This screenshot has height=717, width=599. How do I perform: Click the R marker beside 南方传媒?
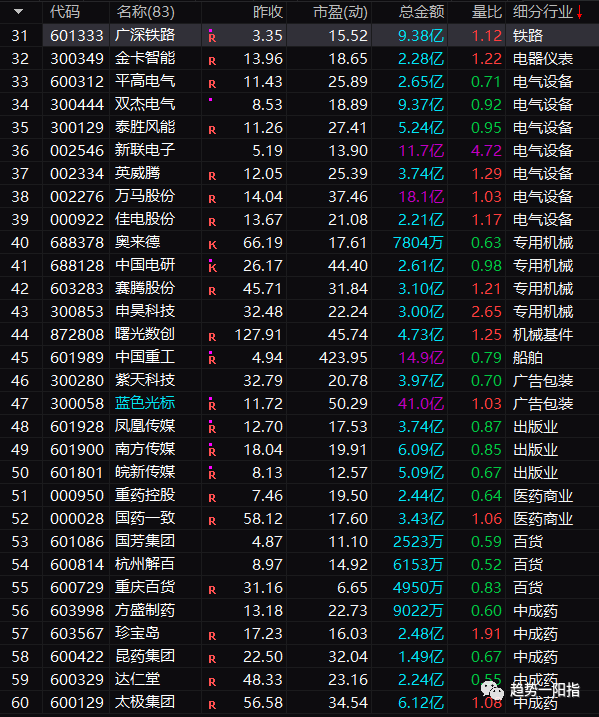tap(212, 452)
